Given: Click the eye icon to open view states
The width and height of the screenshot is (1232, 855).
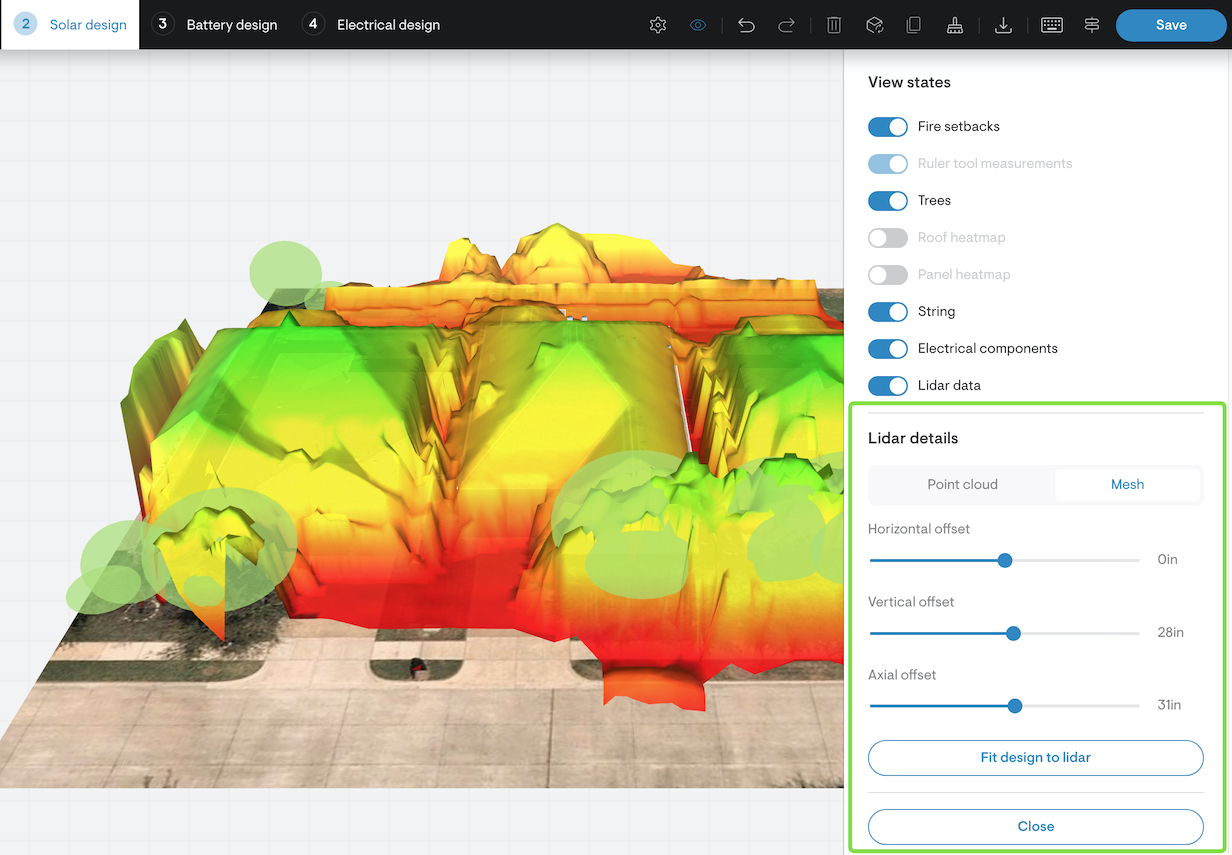Looking at the screenshot, I should click(698, 25).
